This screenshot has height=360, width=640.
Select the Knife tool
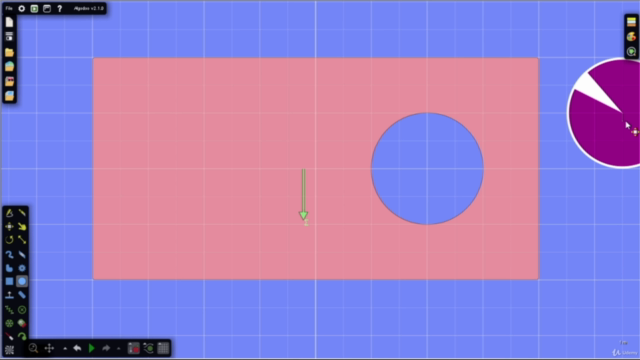click(22, 213)
